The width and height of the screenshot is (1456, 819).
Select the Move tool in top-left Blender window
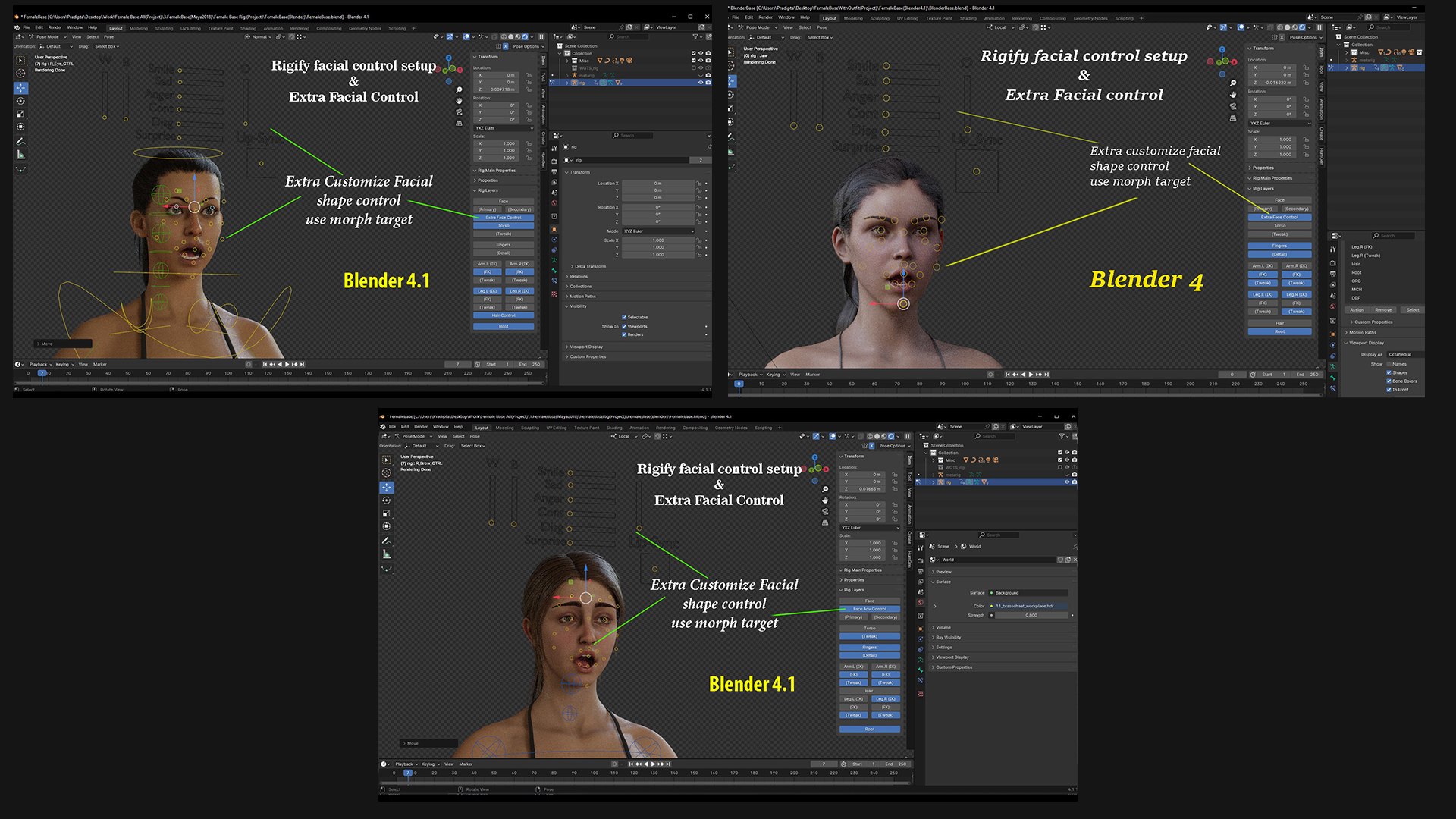click(20, 88)
